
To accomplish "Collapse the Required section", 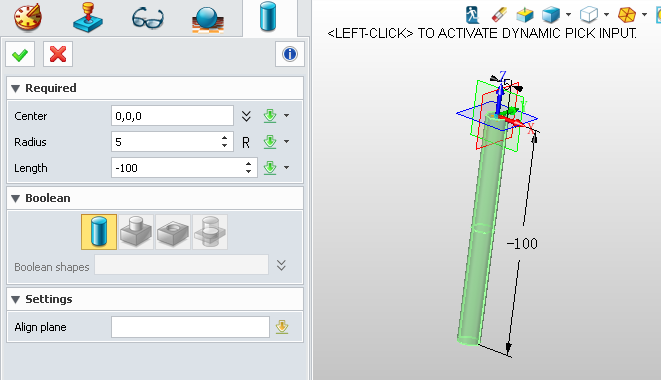I will pos(16,89).
